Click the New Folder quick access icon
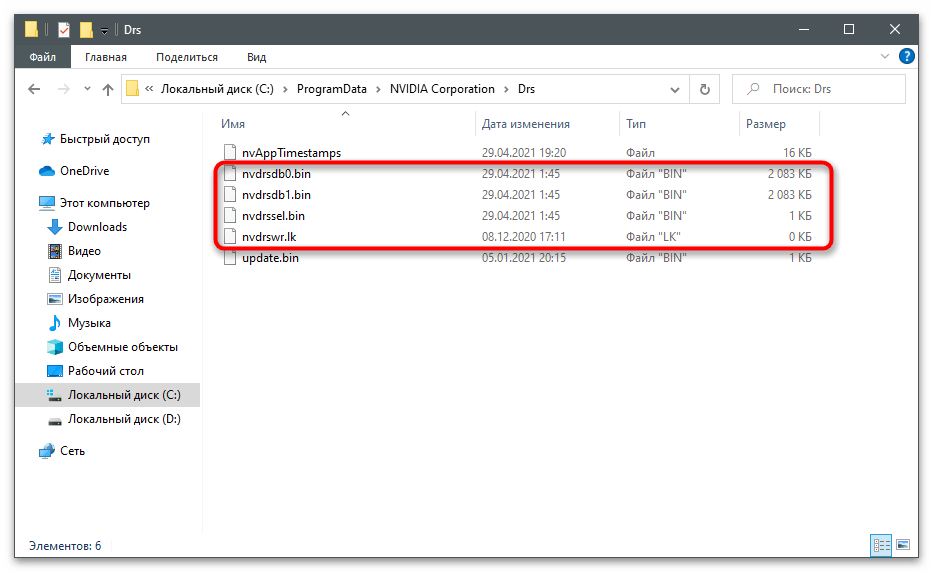This screenshot has height=572, width=933. pos(87,29)
